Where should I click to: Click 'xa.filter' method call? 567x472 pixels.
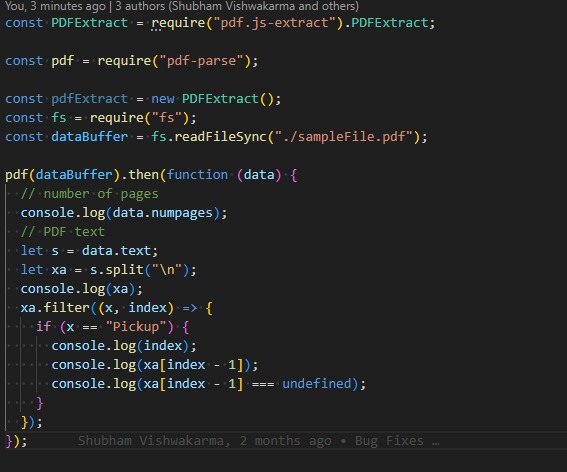(55, 308)
